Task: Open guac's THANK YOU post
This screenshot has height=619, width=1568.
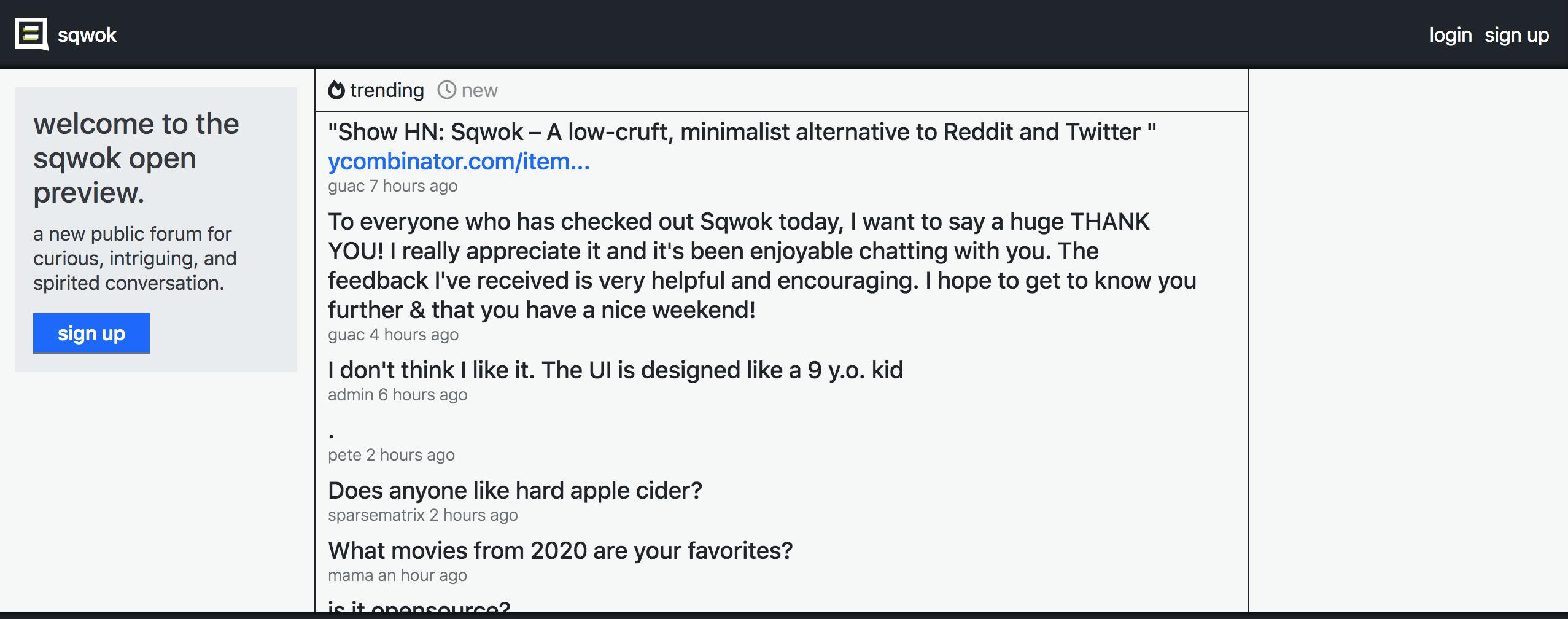Action: click(762, 266)
